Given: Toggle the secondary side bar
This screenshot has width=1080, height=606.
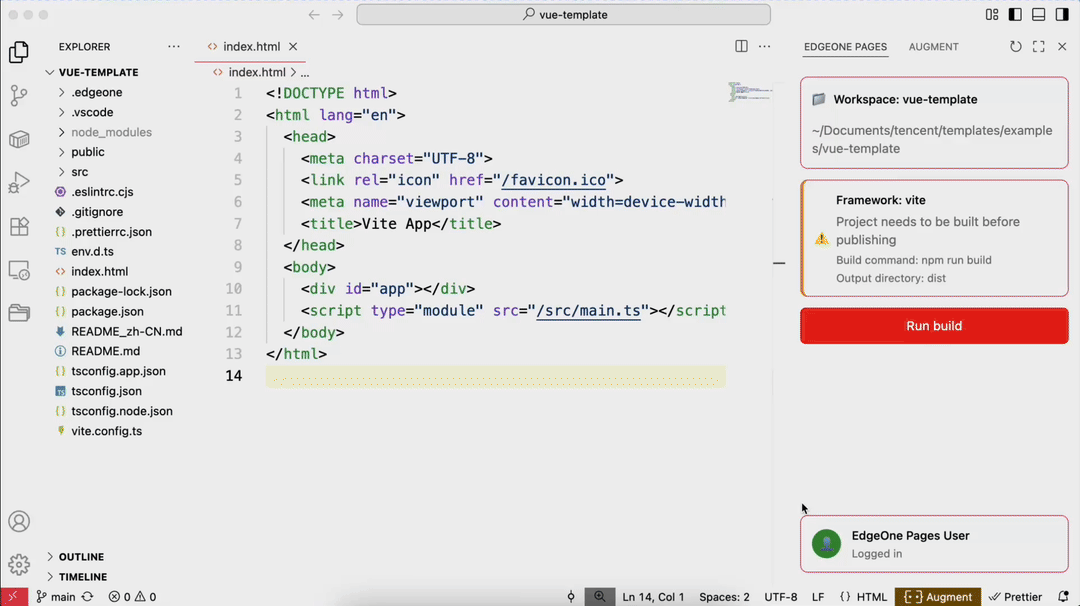Looking at the screenshot, I should [1062, 14].
